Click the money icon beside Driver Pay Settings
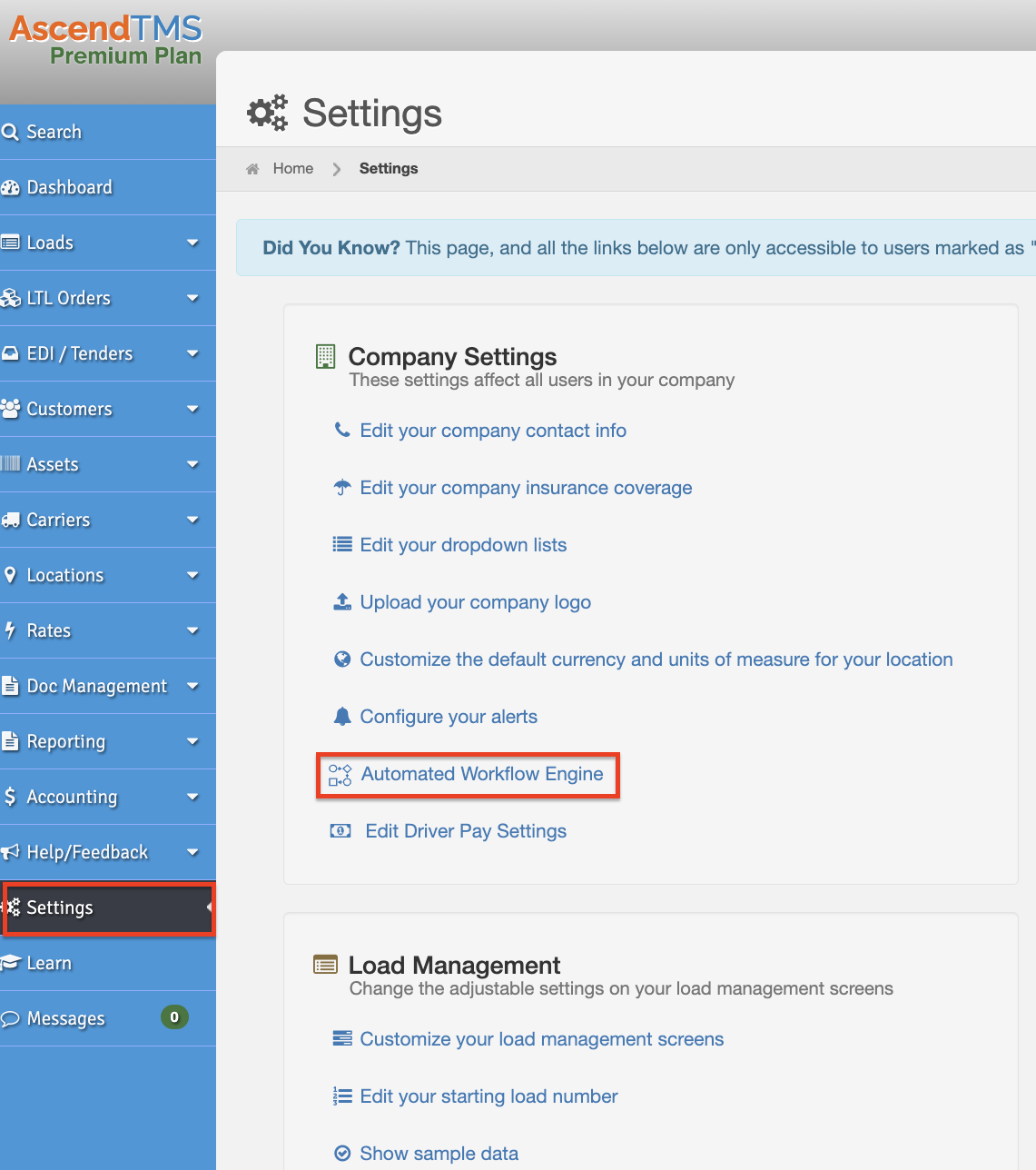The image size is (1036, 1170). pyautogui.click(x=340, y=831)
